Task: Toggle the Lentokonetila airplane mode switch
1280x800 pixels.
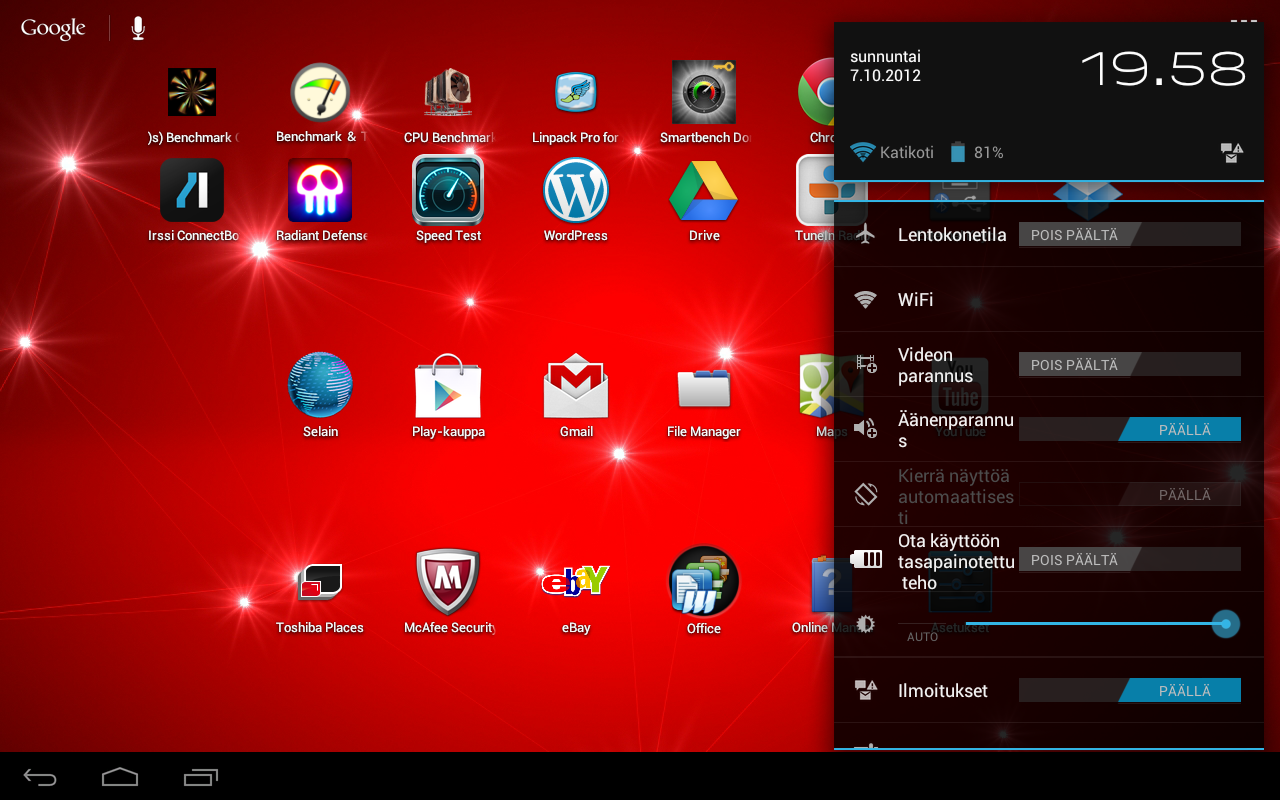Action: (x=1130, y=235)
